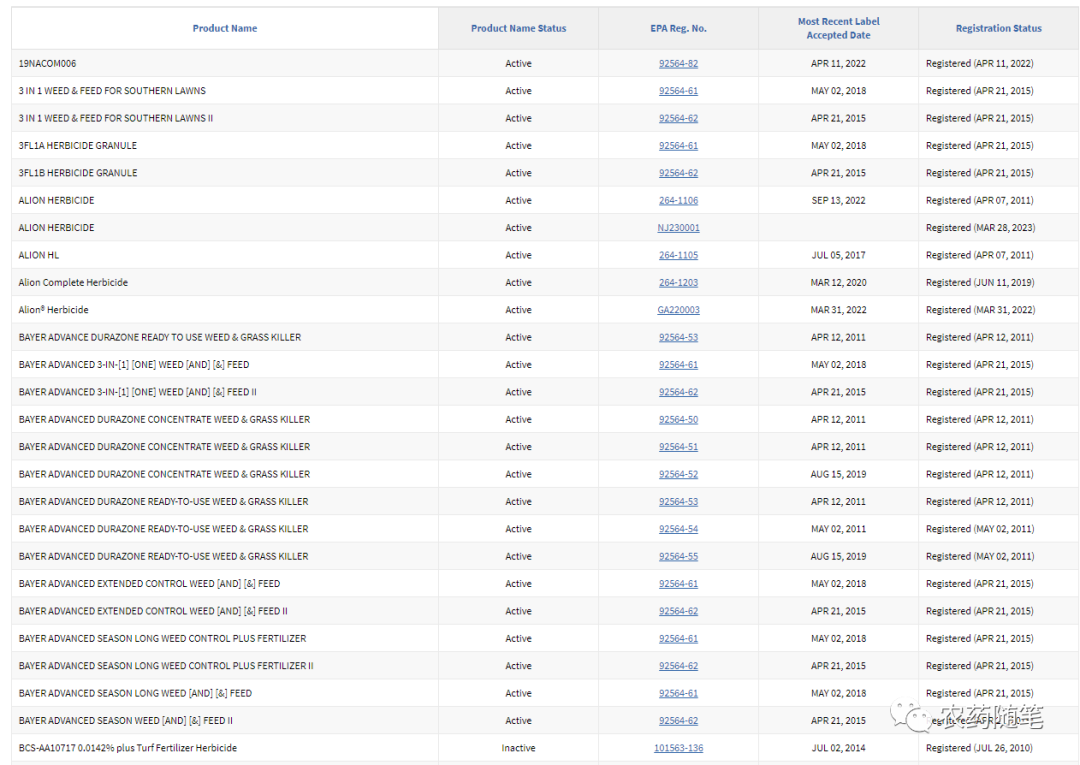The height and width of the screenshot is (765, 1080).
Task: Select the product name ALION HL
Action: click(x=39, y=255)
